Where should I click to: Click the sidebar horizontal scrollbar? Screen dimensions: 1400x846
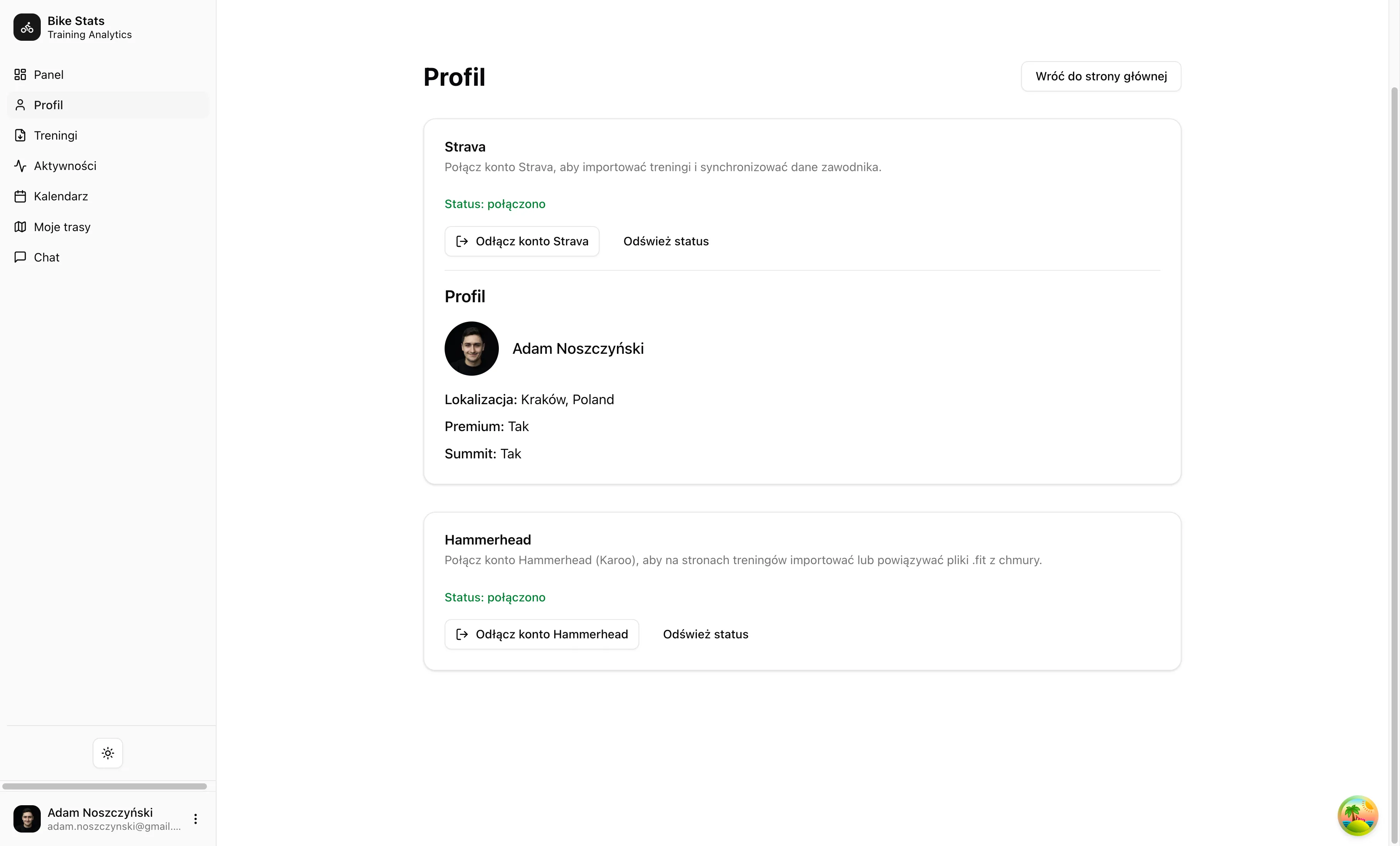point(105,786)
